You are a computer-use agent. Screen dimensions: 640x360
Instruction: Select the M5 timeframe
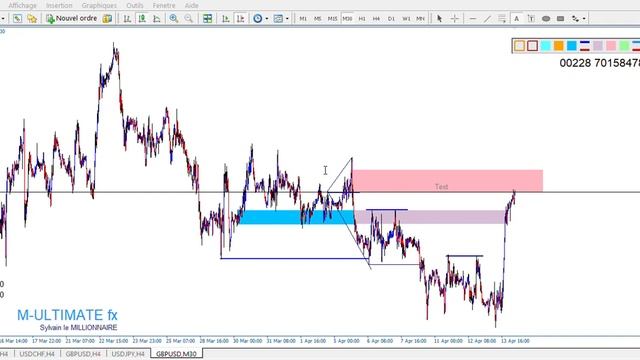[x=318, y=19]
